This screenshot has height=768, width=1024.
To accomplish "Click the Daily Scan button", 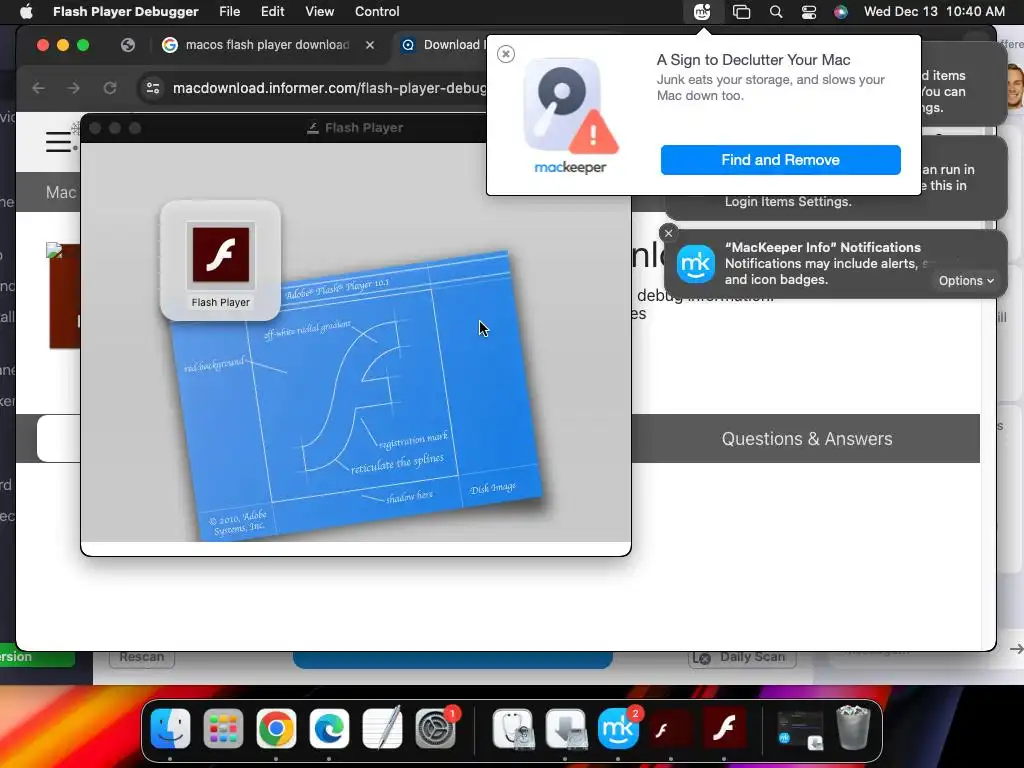I will tap(743, 657).
